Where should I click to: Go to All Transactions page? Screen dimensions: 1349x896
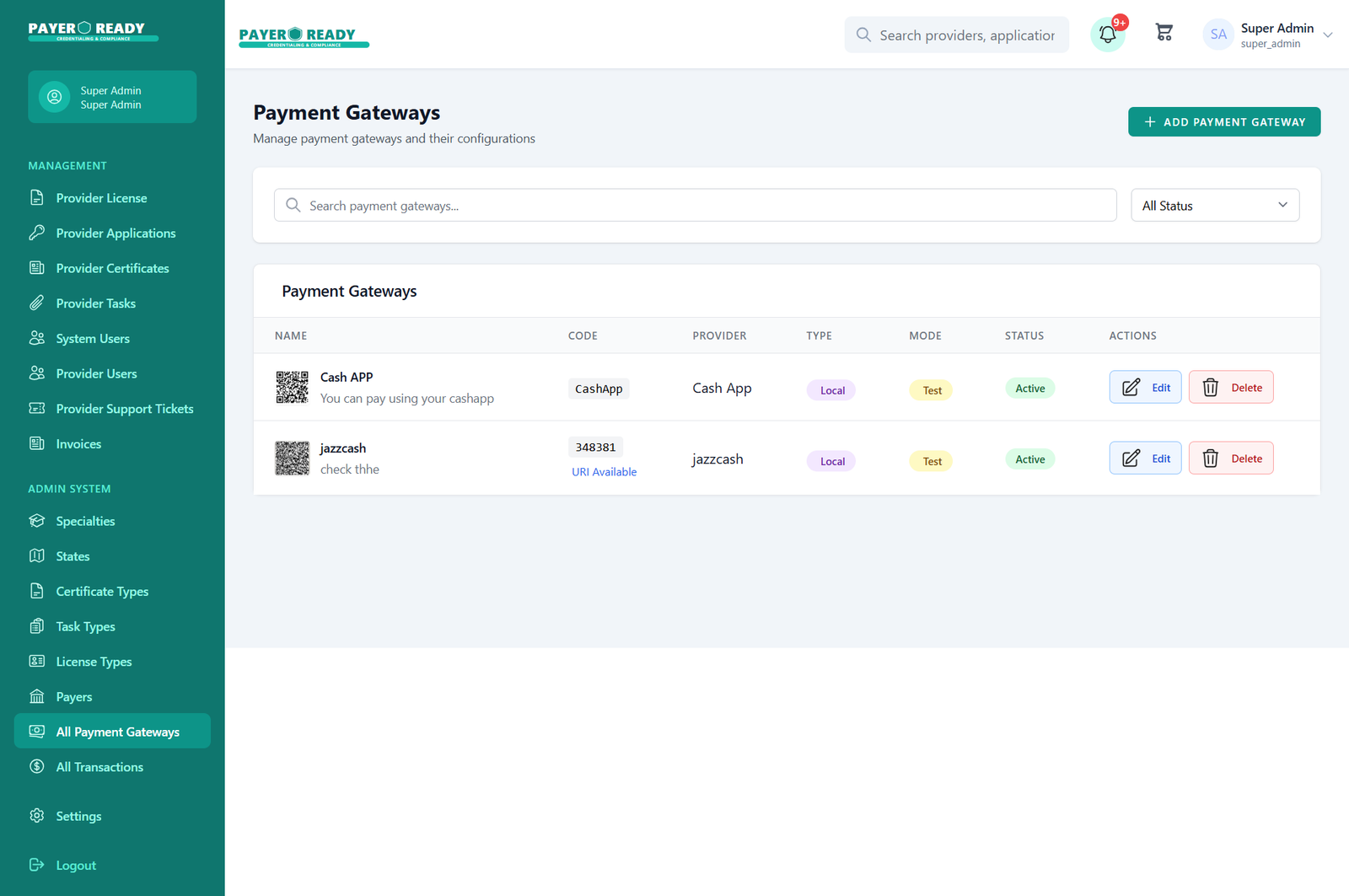99,767
